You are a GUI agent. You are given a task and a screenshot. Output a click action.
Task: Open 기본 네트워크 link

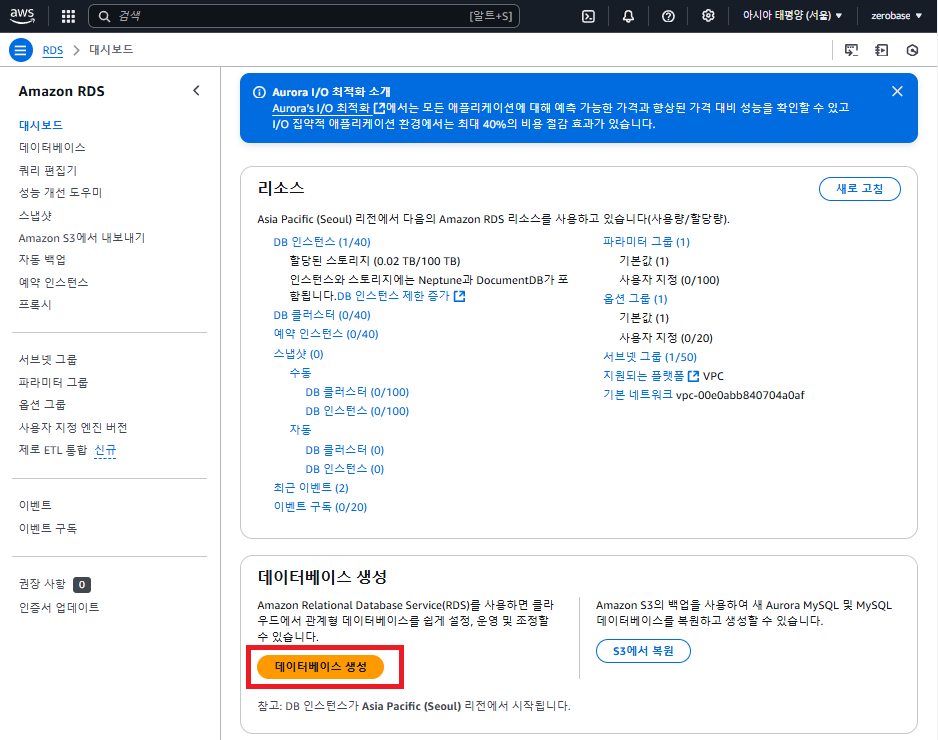click(x=637, y=395)
